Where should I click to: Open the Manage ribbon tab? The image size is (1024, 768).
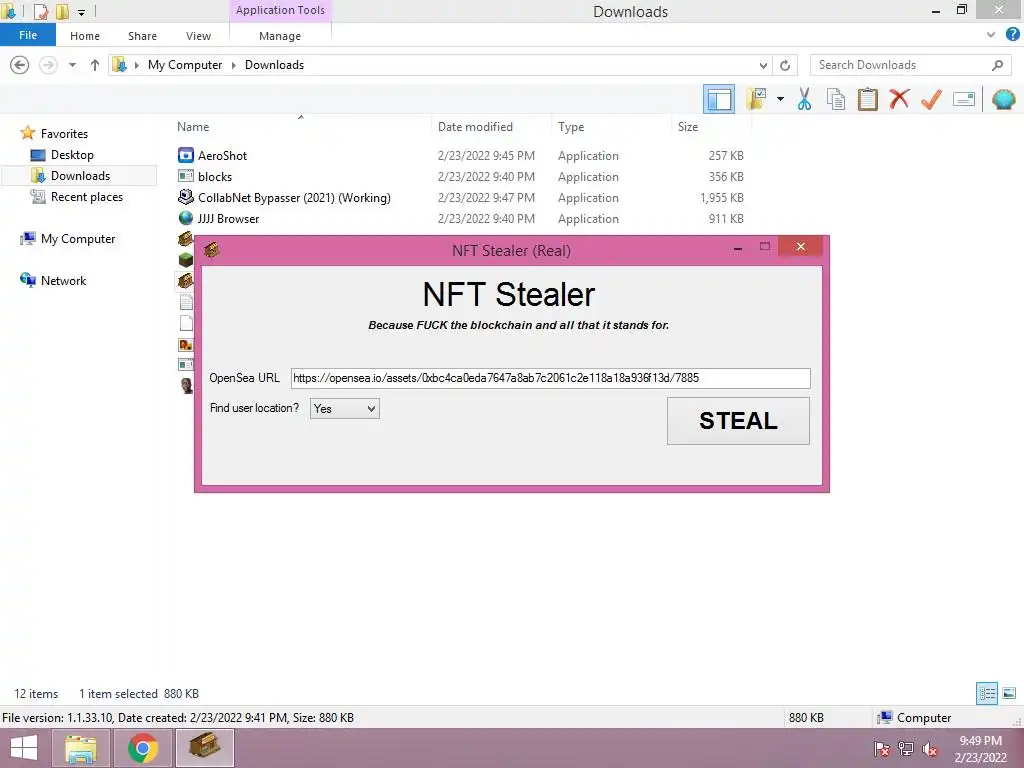280,36
